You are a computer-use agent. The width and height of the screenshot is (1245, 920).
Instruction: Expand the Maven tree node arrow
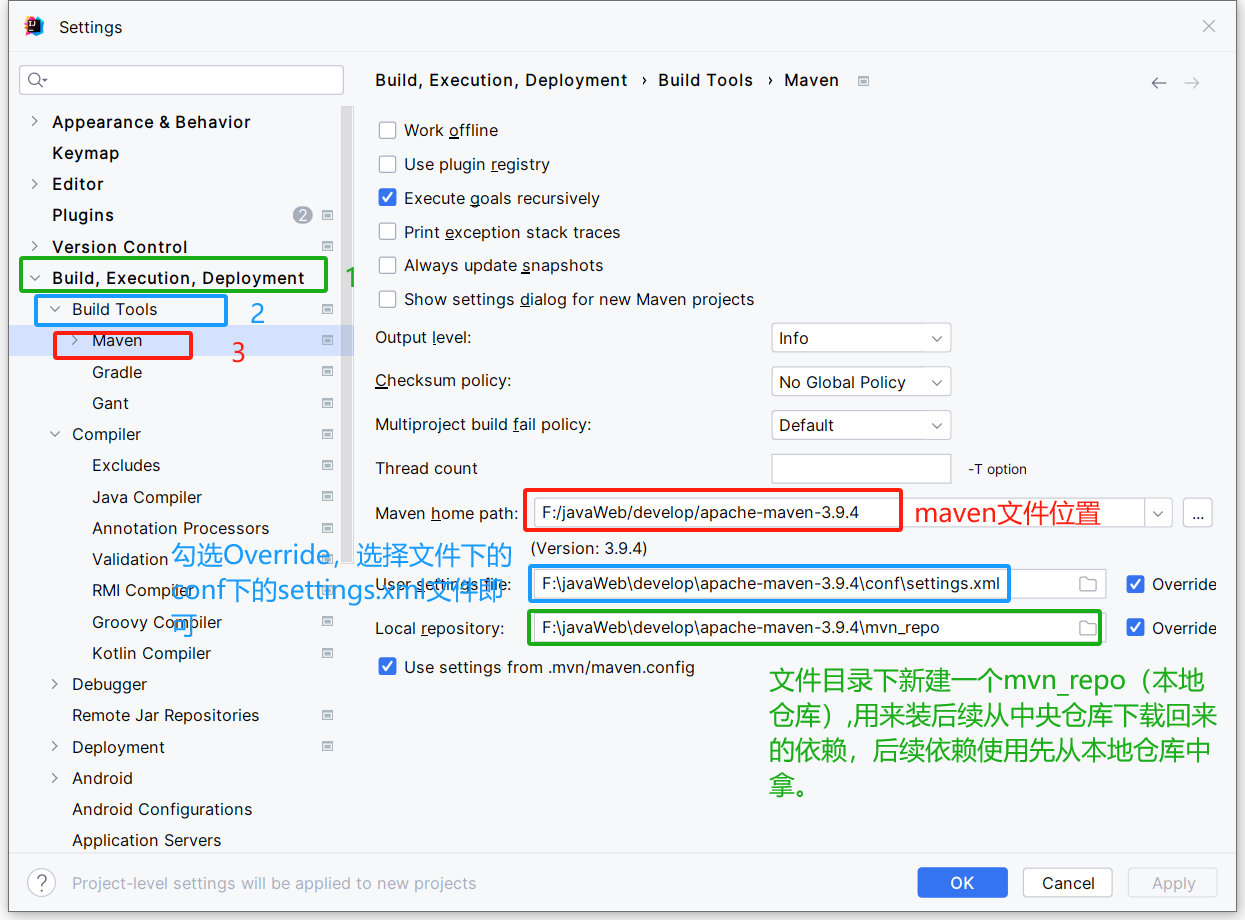click(x=75, y=340)
